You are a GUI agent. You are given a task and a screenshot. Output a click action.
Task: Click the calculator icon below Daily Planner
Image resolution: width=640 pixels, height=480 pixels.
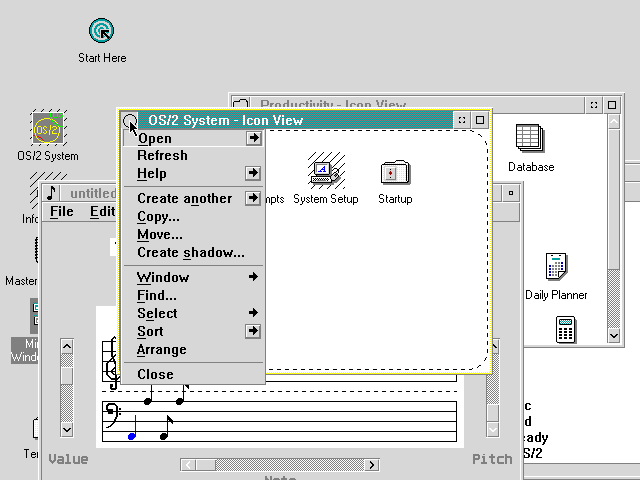coord(566,329)
